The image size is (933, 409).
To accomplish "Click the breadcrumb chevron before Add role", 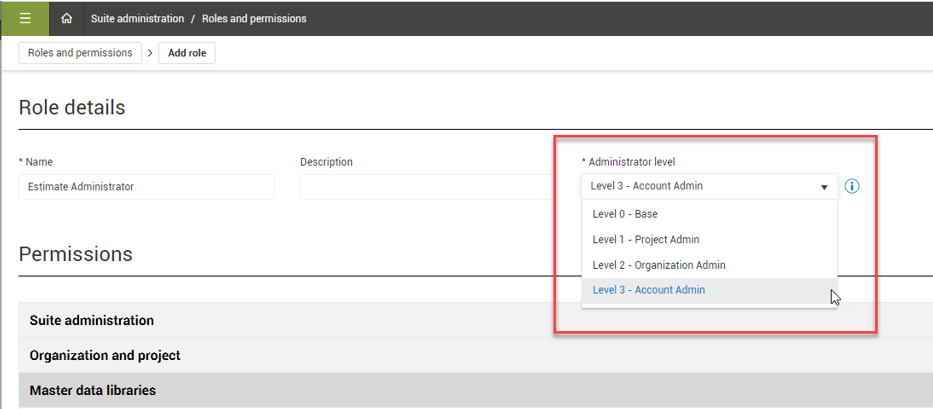I will click(x=149, y=53).
